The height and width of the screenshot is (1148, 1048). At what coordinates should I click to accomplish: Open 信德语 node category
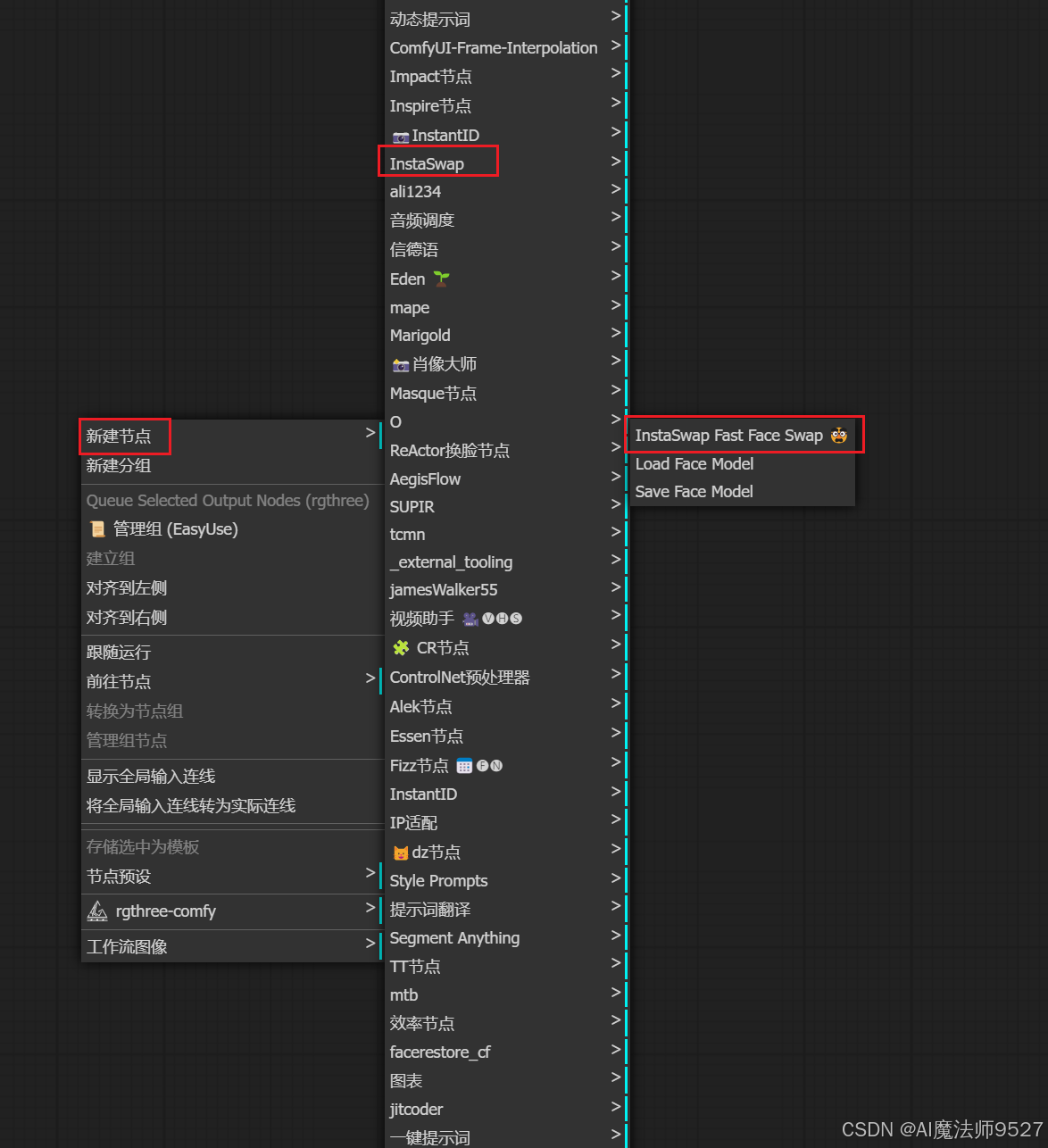coord(505,250)
